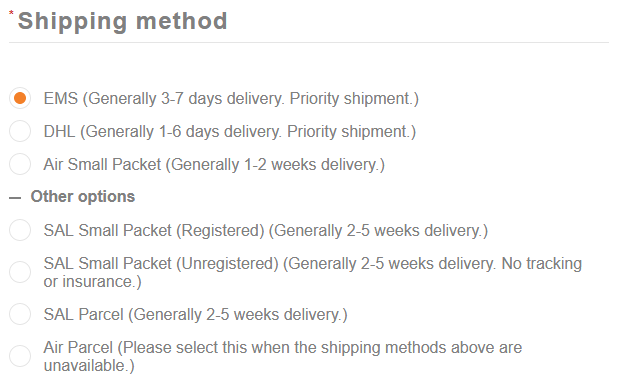The image size is (618, 387).
Task: Click the DHL 1-6 days delivery label
Action: point(230,132)
